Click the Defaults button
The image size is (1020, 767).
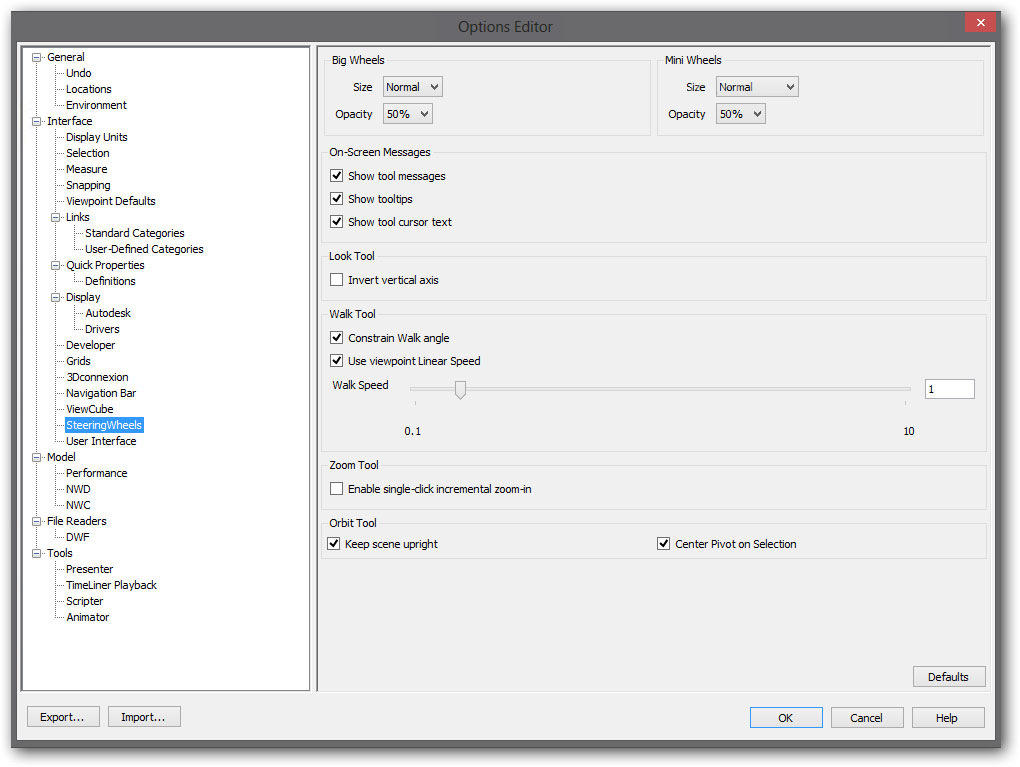pos(948,677)
